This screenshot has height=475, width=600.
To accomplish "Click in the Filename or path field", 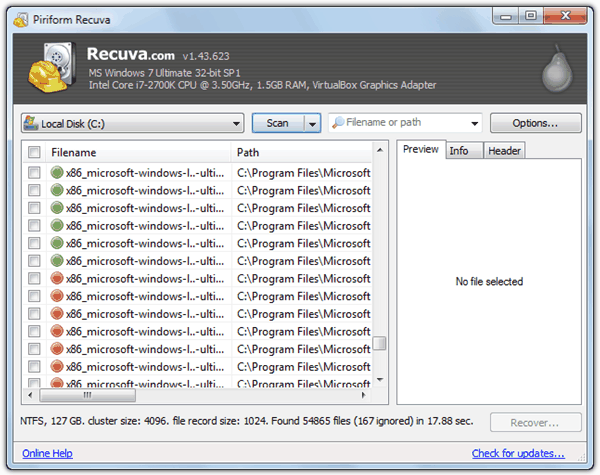I will tap(405, 122).
